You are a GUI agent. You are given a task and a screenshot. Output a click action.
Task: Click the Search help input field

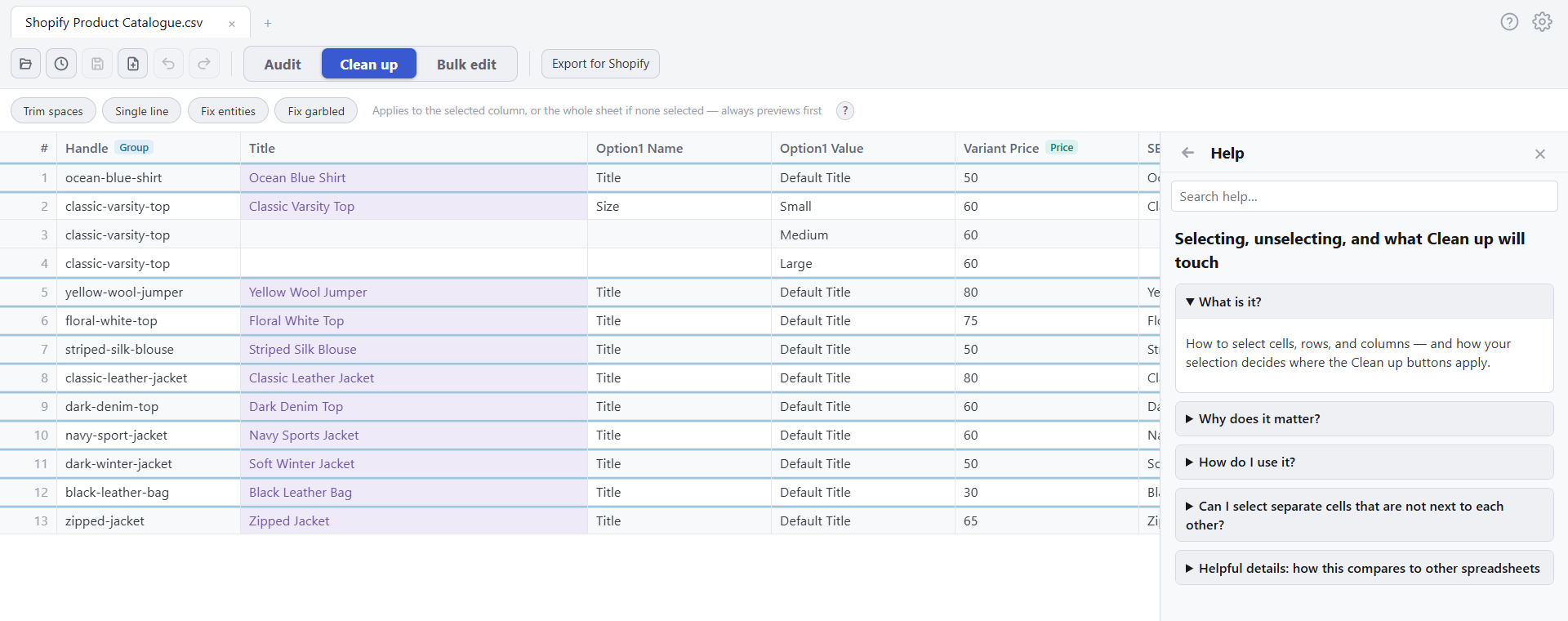pyautogui.click(x=1364, y=196)
